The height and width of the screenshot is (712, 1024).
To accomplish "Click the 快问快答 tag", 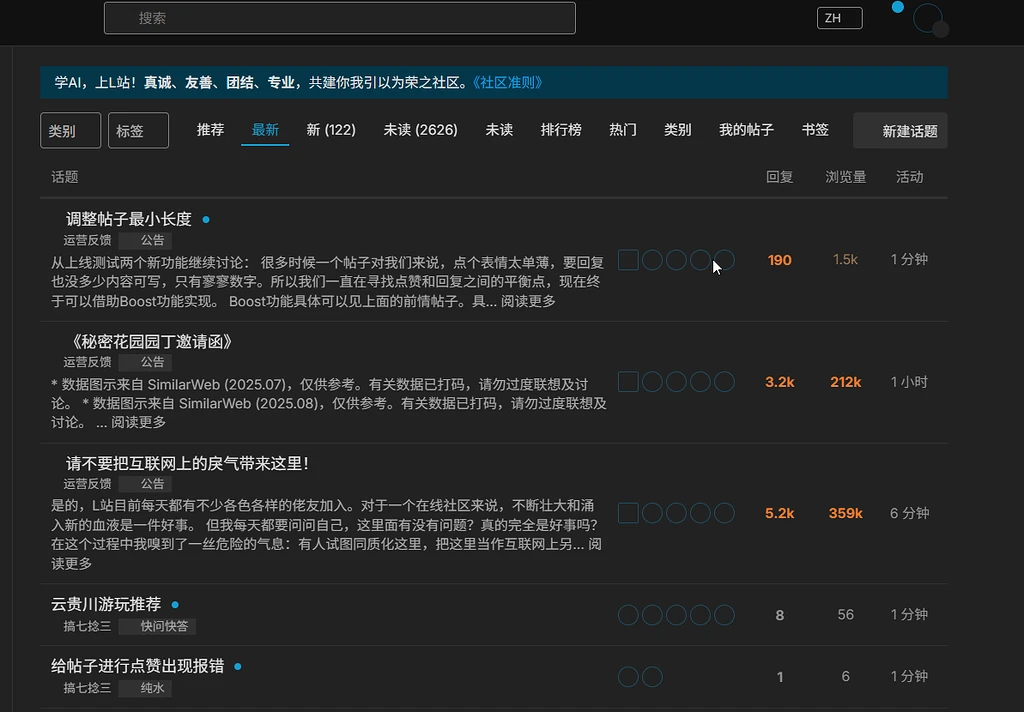I will tap(158, 626).
